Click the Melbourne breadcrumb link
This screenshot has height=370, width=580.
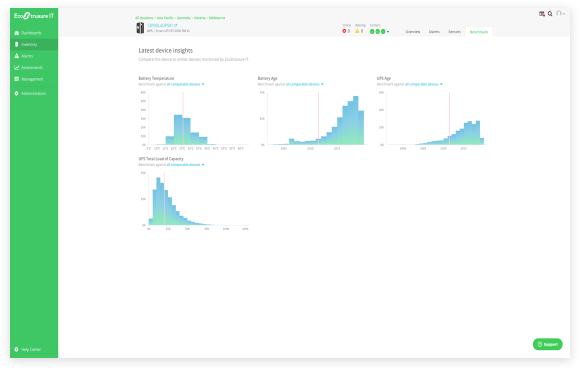tap(217, 18)
